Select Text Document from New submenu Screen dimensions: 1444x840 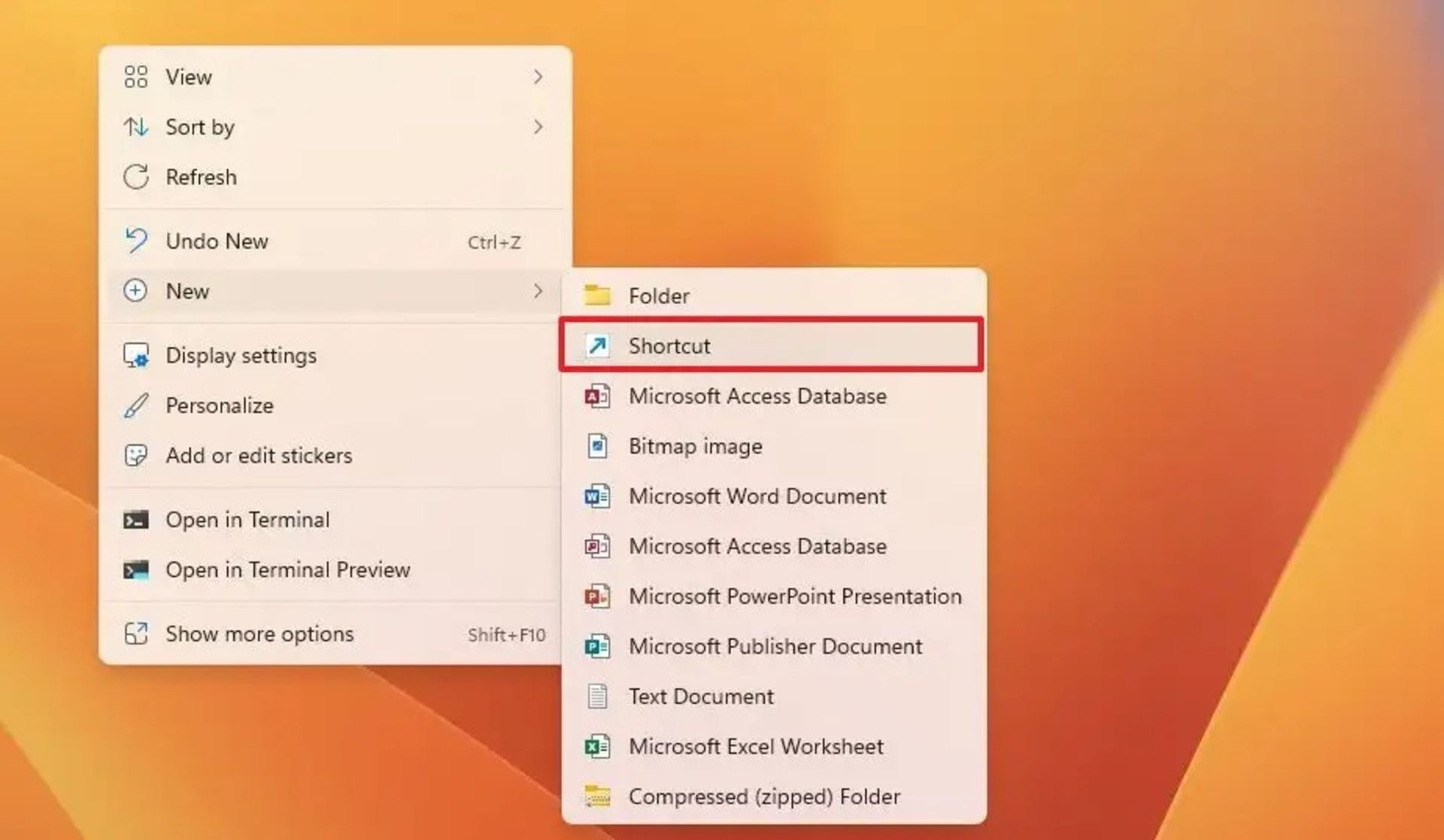700,696
